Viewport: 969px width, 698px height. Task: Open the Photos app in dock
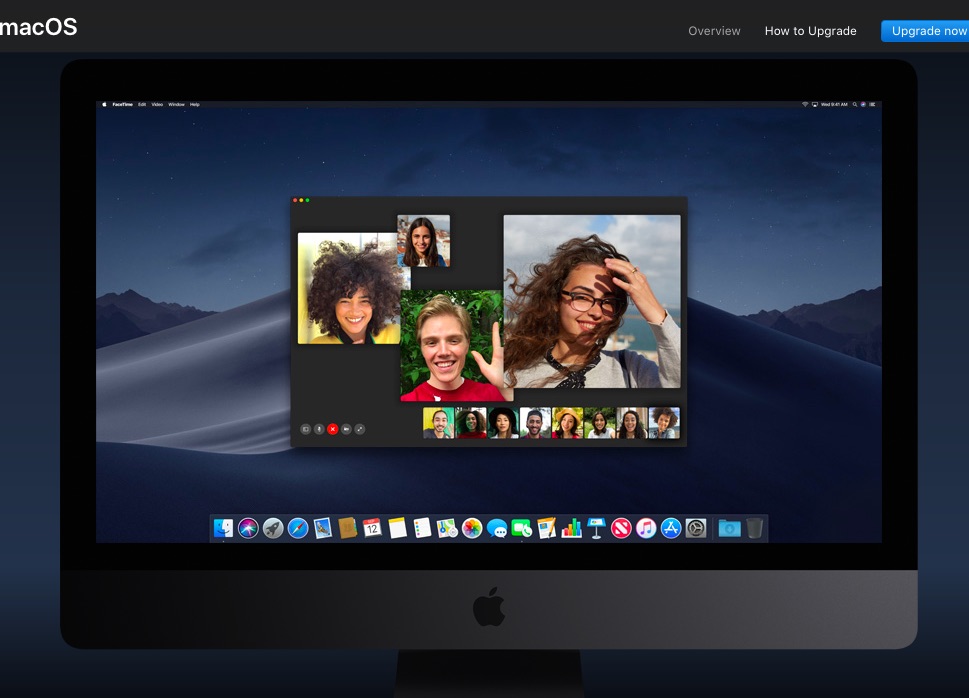(x=472, y=528)
